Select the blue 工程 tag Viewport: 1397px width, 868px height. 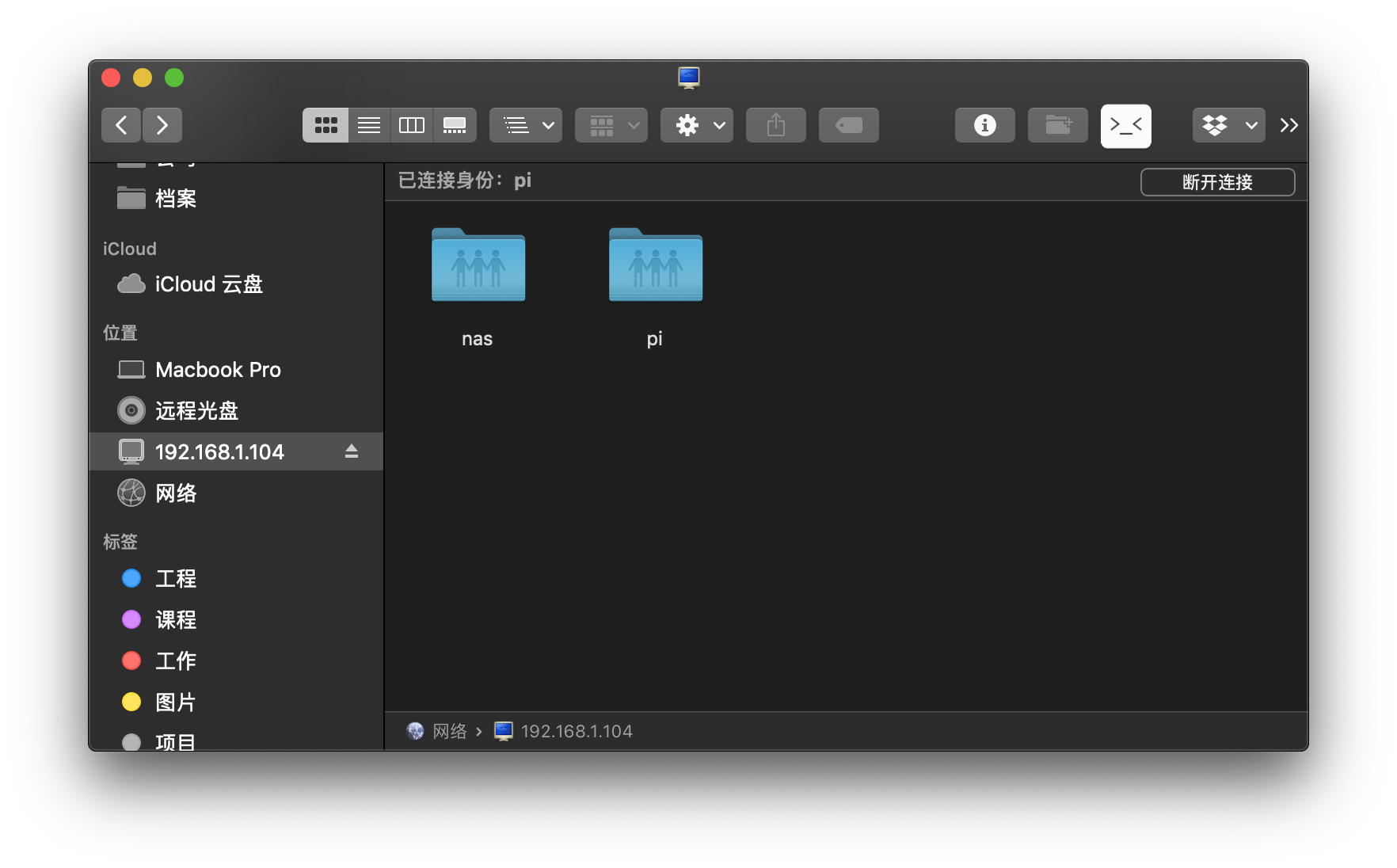[175, 579]
